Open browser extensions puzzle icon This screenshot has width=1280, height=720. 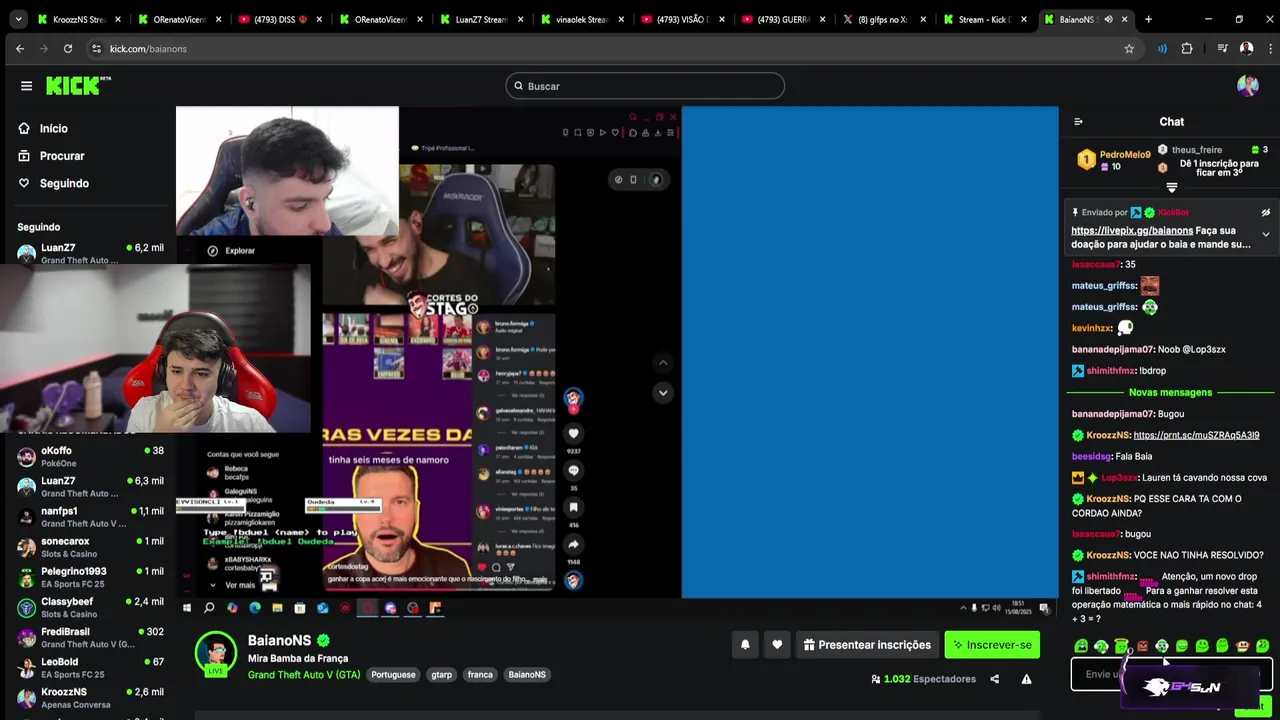coord(1187,48)
